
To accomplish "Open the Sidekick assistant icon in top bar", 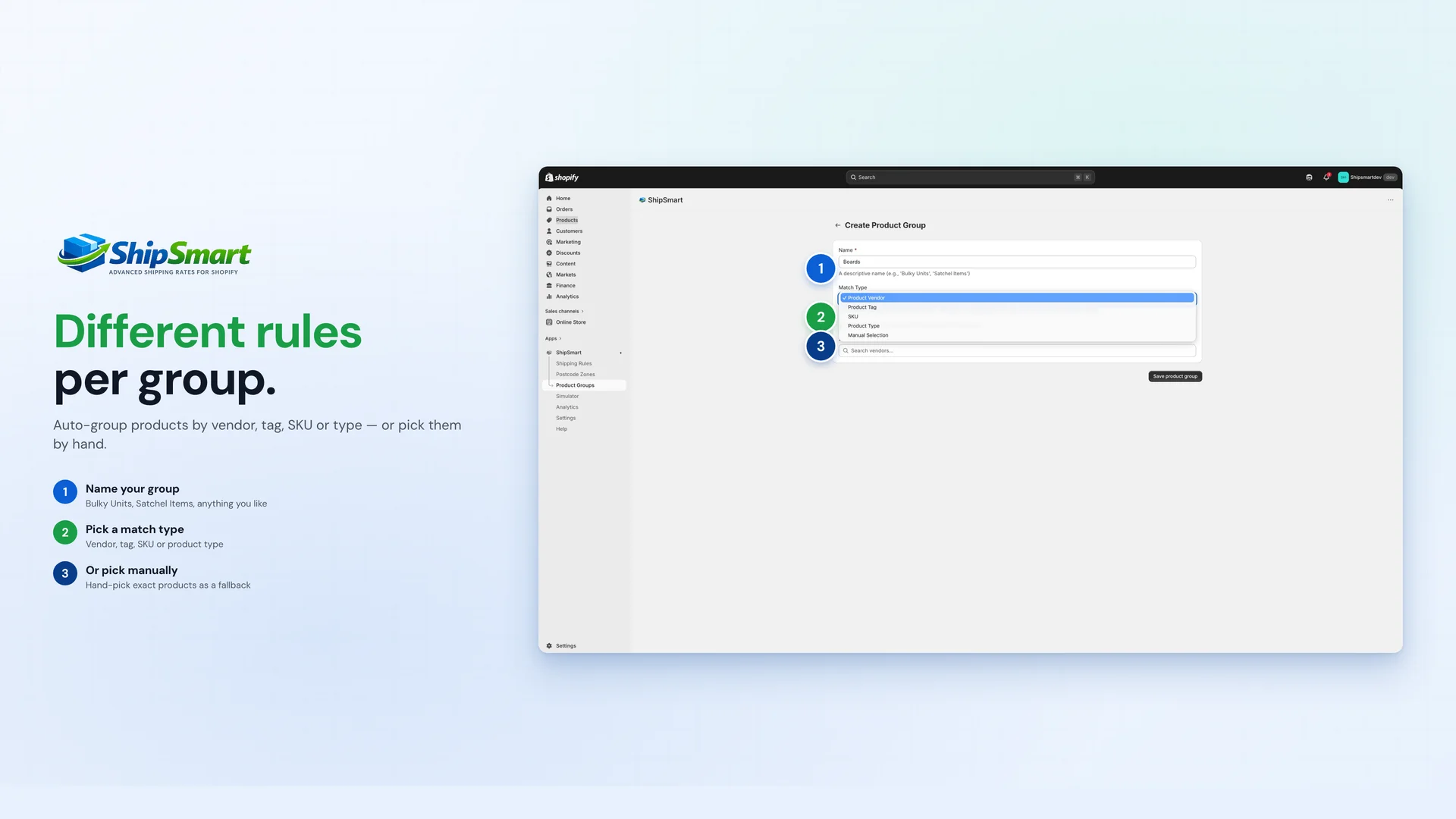I will click(x=1309, y=177).
